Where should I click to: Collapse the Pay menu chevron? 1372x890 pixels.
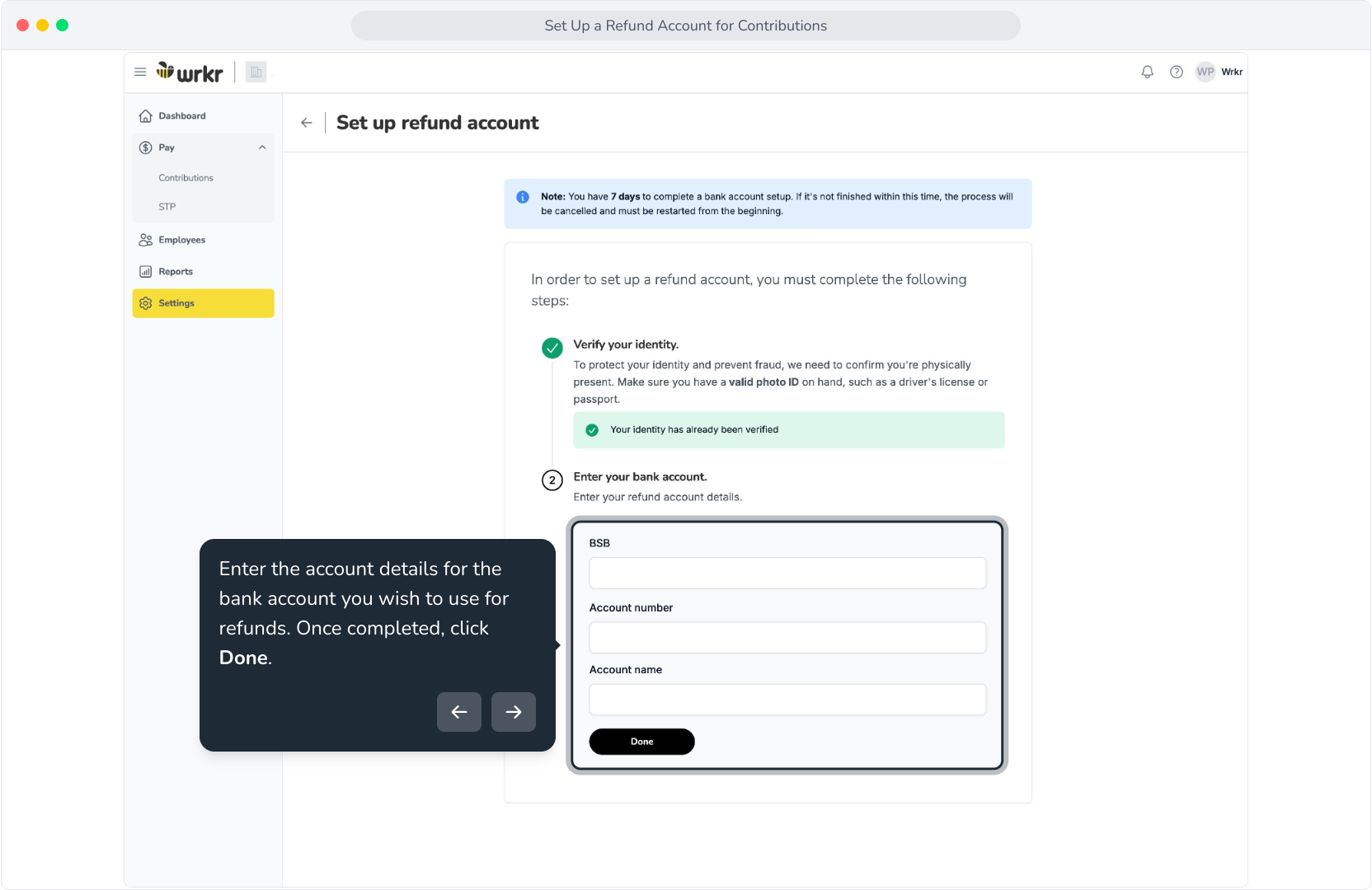click(262, 148)
